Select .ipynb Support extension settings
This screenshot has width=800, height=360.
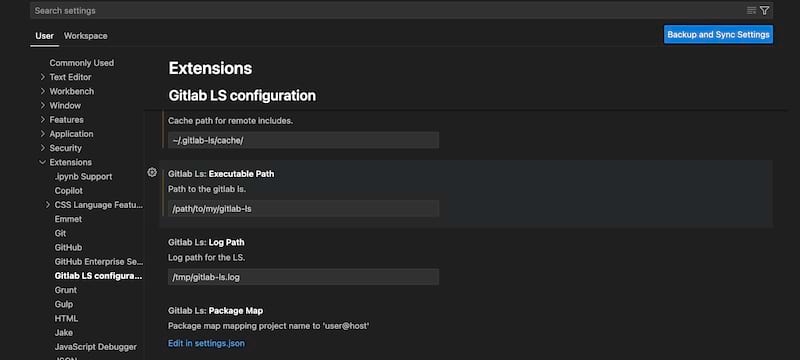[83, 176]
